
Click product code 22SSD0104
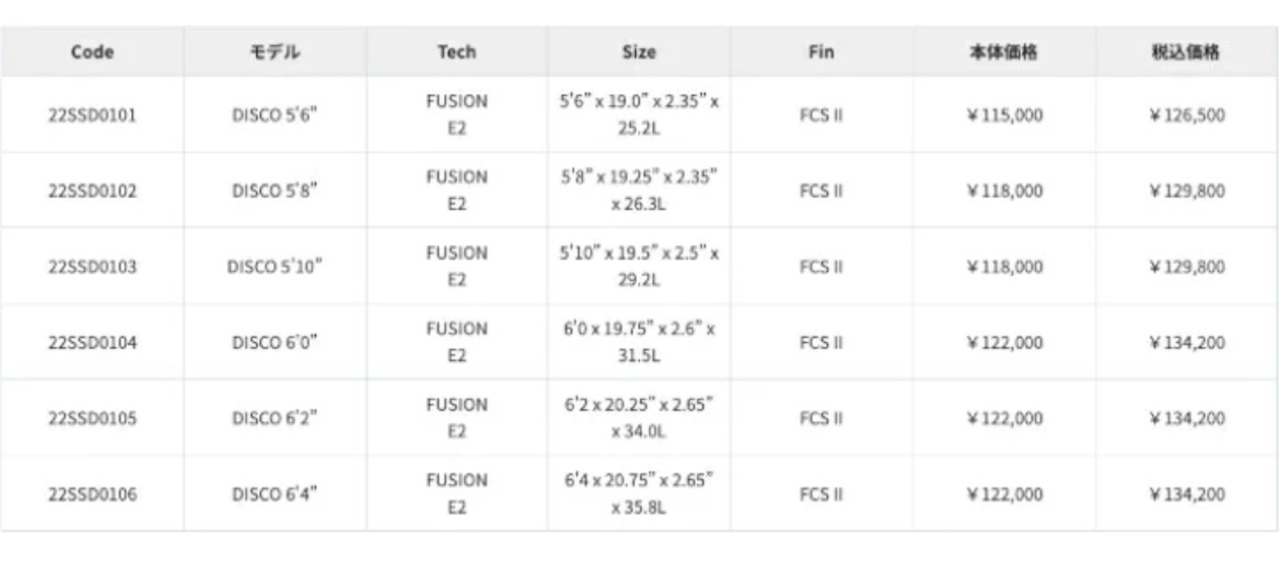(92, 343)
